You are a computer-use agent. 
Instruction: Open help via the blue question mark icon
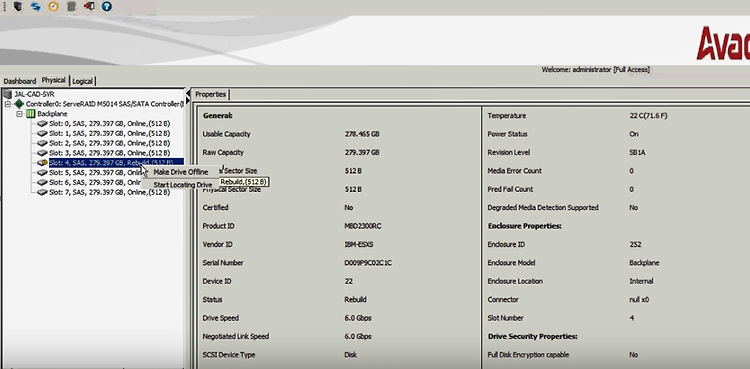[107, 6]
